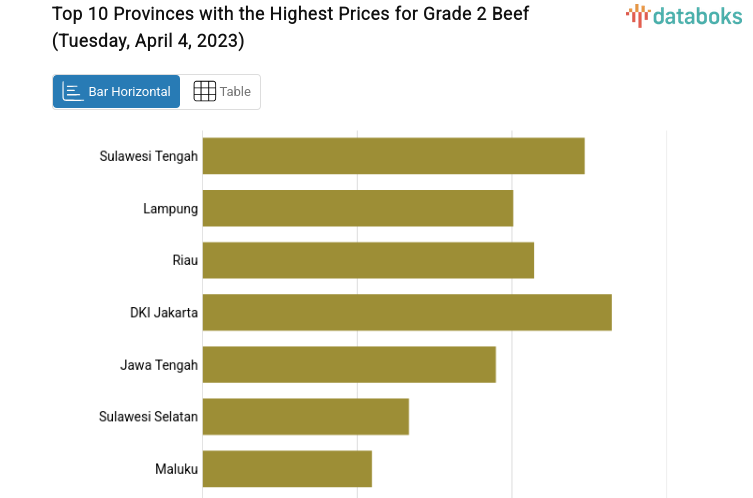The image size is (753, 498).
Task: Click the Jawa Tengah axis label
Action: [159, 364]
